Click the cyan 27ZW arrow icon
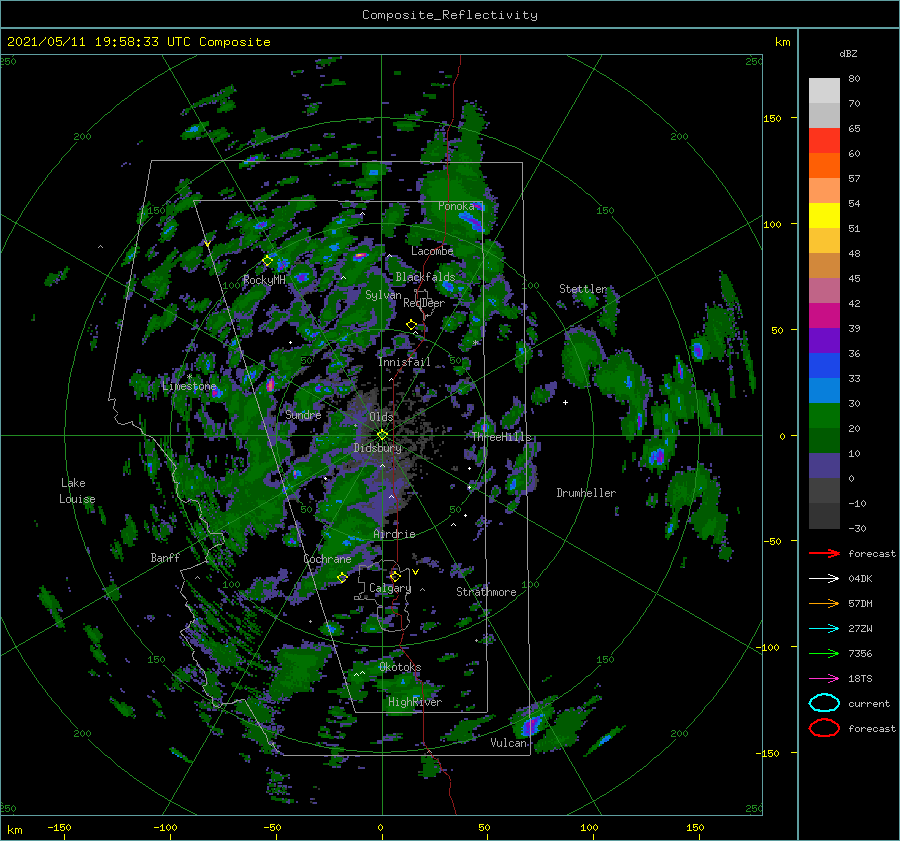 (x=824, y=629)
